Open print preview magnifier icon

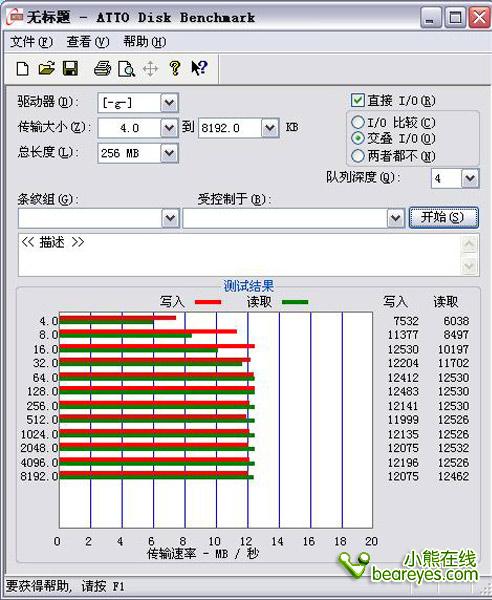126,69
